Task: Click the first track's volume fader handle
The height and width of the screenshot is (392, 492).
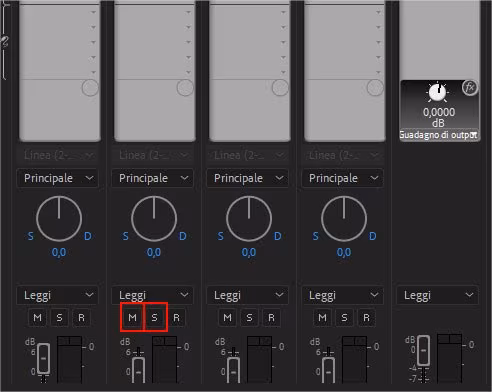Action: pos(43,358)
